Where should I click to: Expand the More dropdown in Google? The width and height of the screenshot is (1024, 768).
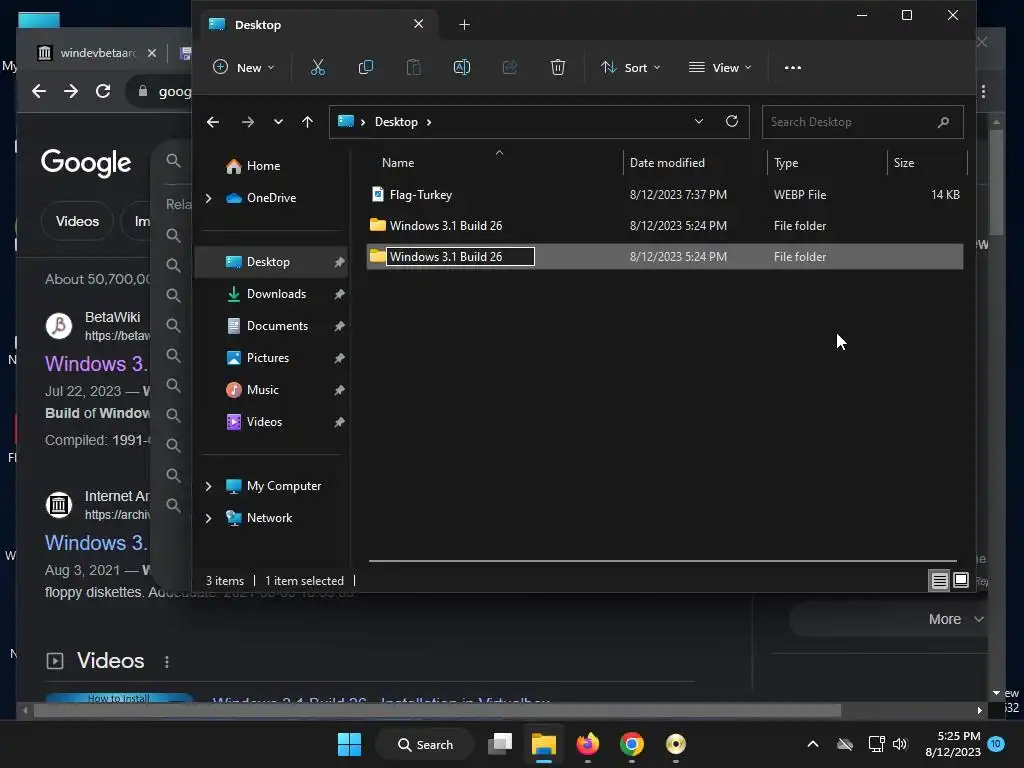tap(956, 619)
